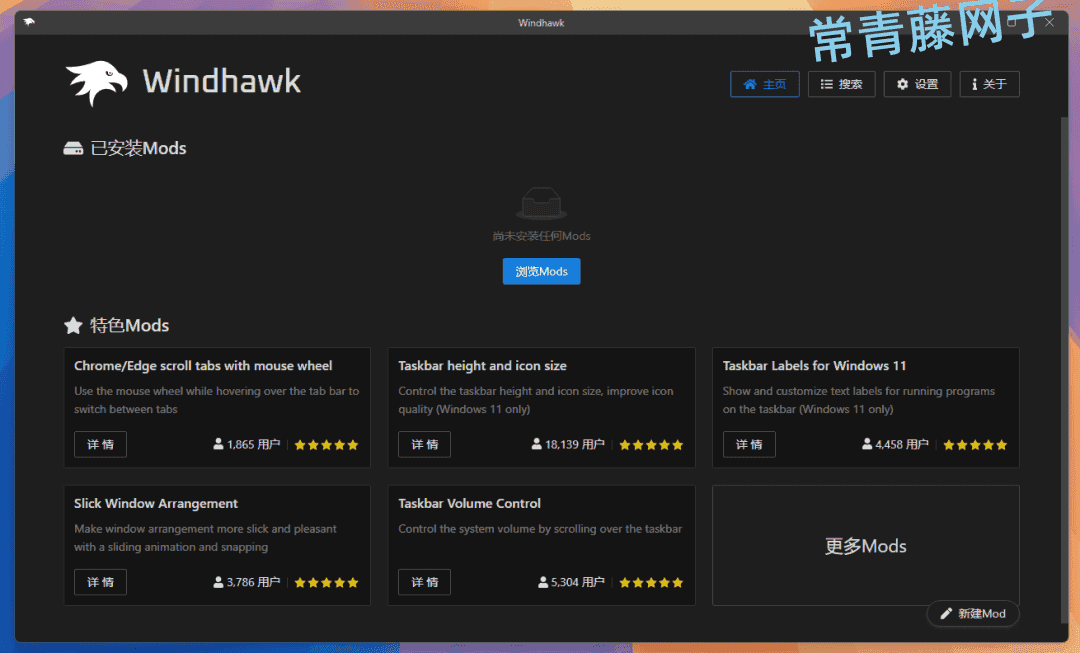Open details for Taskbar Volume Control

coord(424,582)
